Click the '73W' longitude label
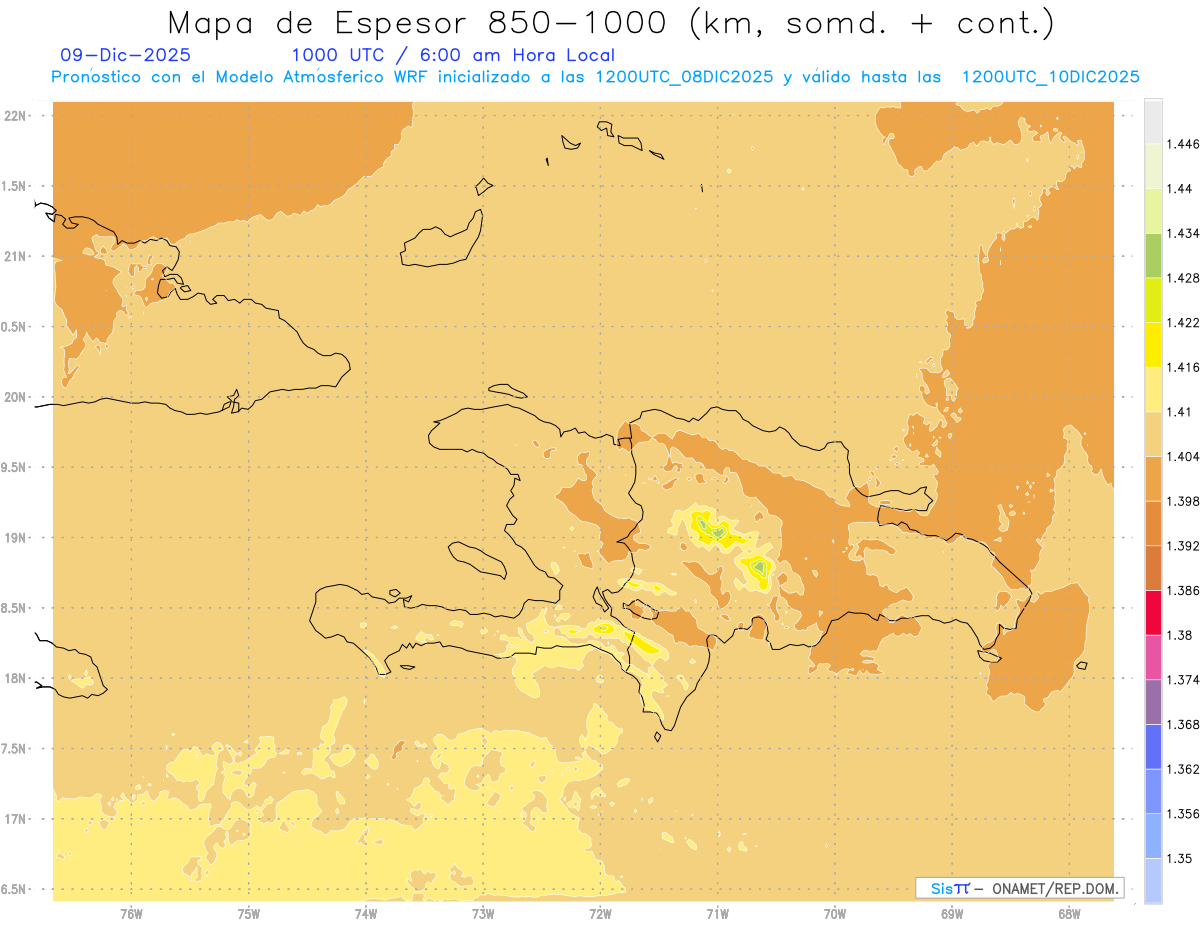1200x927 pixels. 483,914
